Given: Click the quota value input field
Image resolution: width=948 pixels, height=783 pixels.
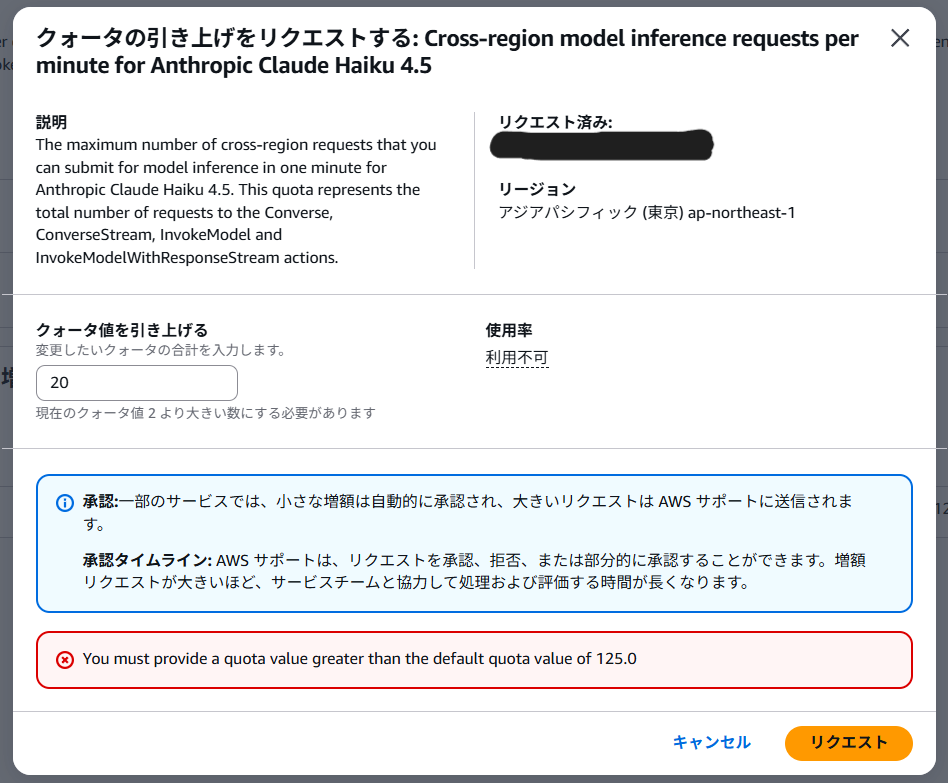Looking at the screenshot, I should [x=137, y=383].
